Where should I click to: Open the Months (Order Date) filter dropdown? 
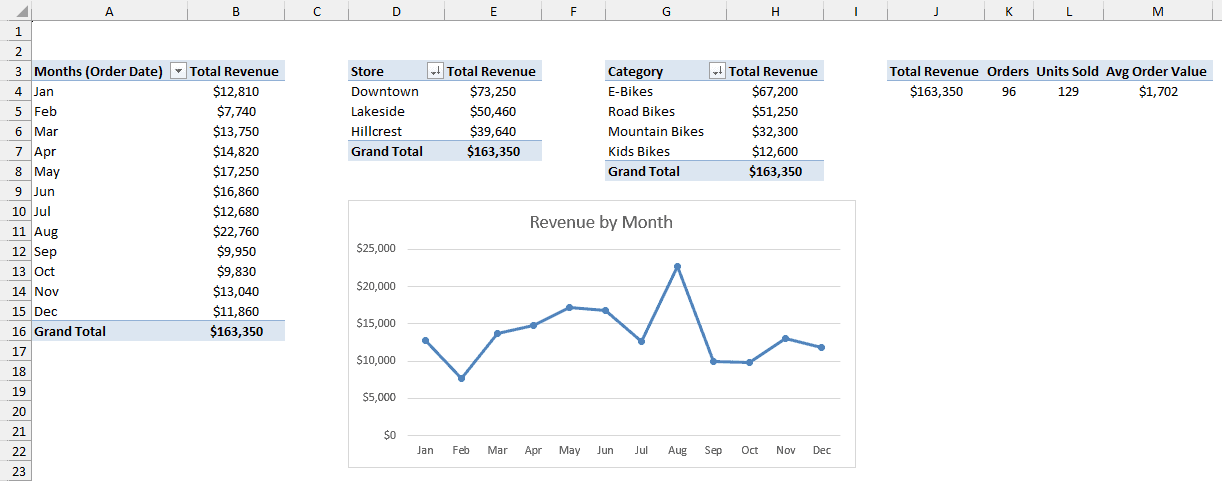pyautogui.click(x=178, y=71)
